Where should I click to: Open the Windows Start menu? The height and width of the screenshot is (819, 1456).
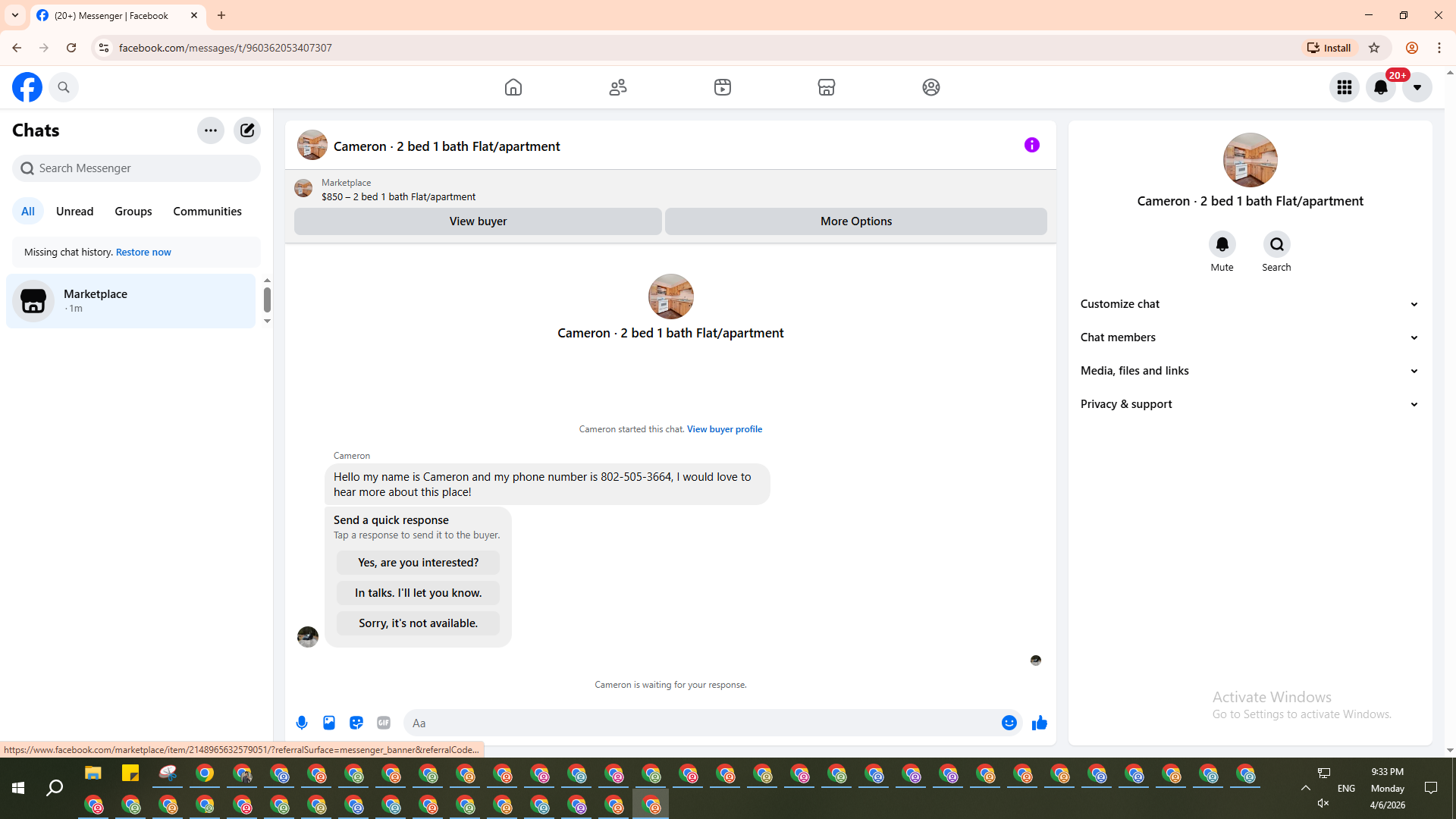(18, 789)
